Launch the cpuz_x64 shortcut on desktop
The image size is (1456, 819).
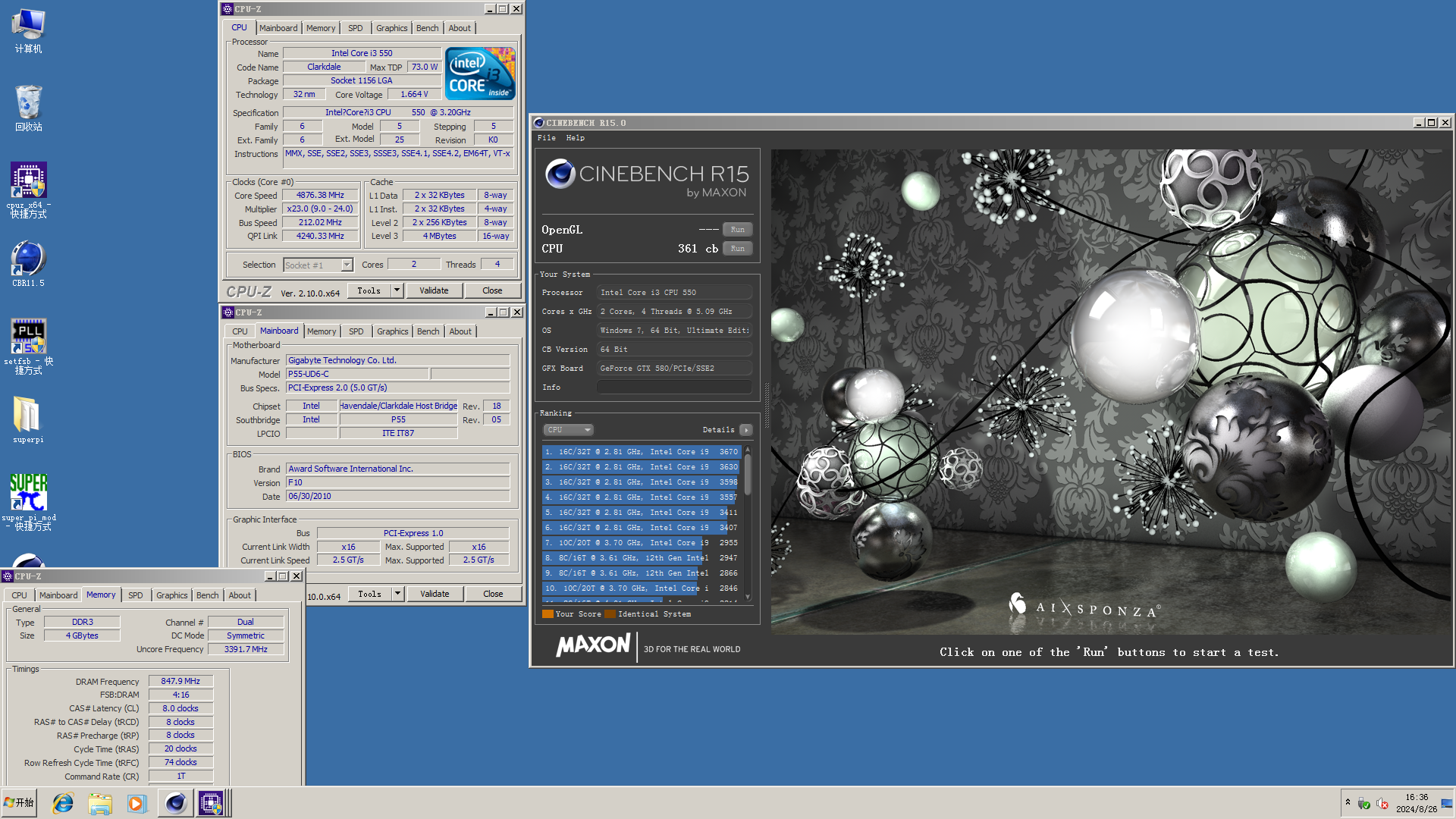pos(28,190)
